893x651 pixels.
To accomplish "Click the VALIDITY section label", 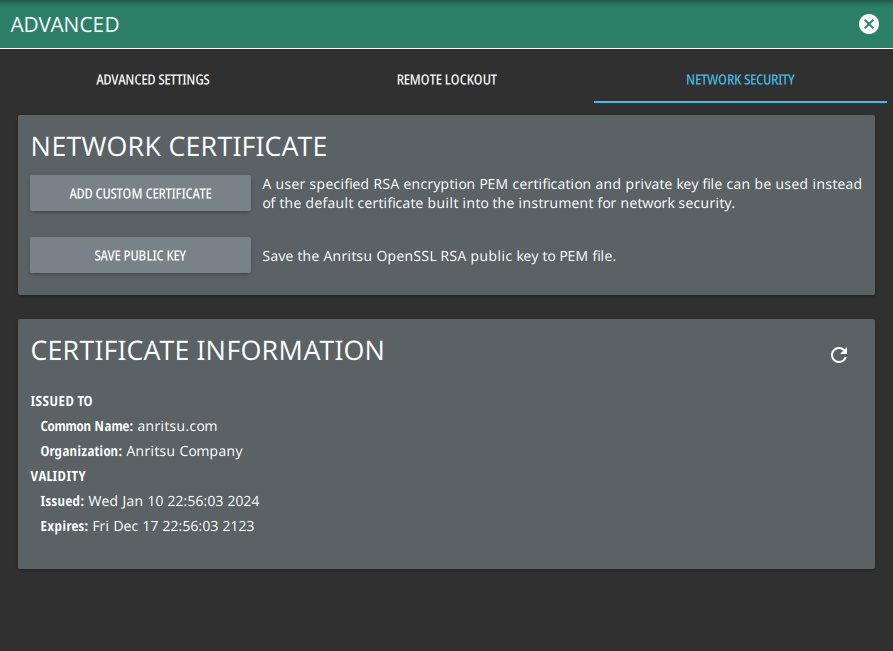I will 58,476.
